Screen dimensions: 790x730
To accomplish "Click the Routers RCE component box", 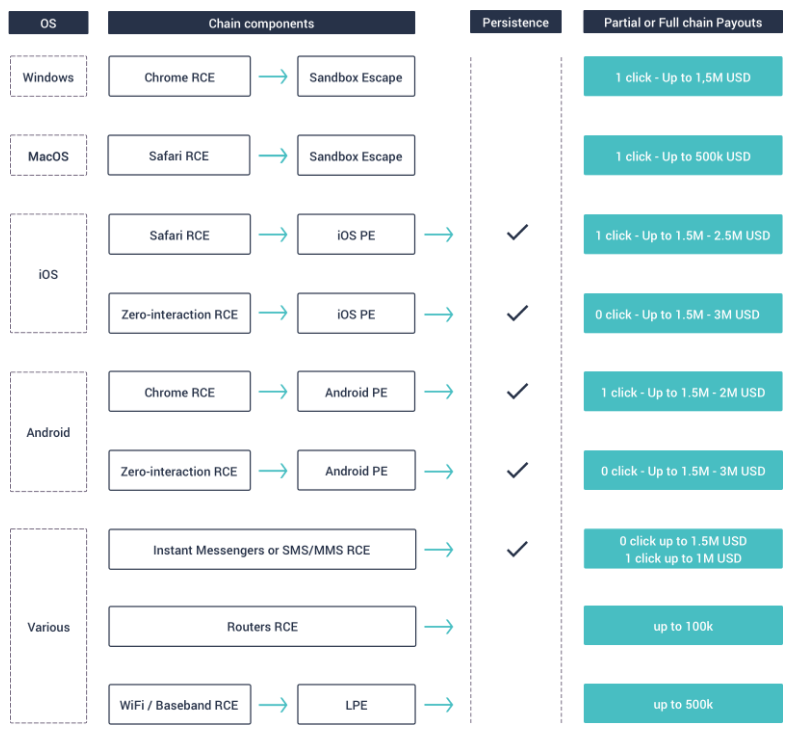I will 262,627.
